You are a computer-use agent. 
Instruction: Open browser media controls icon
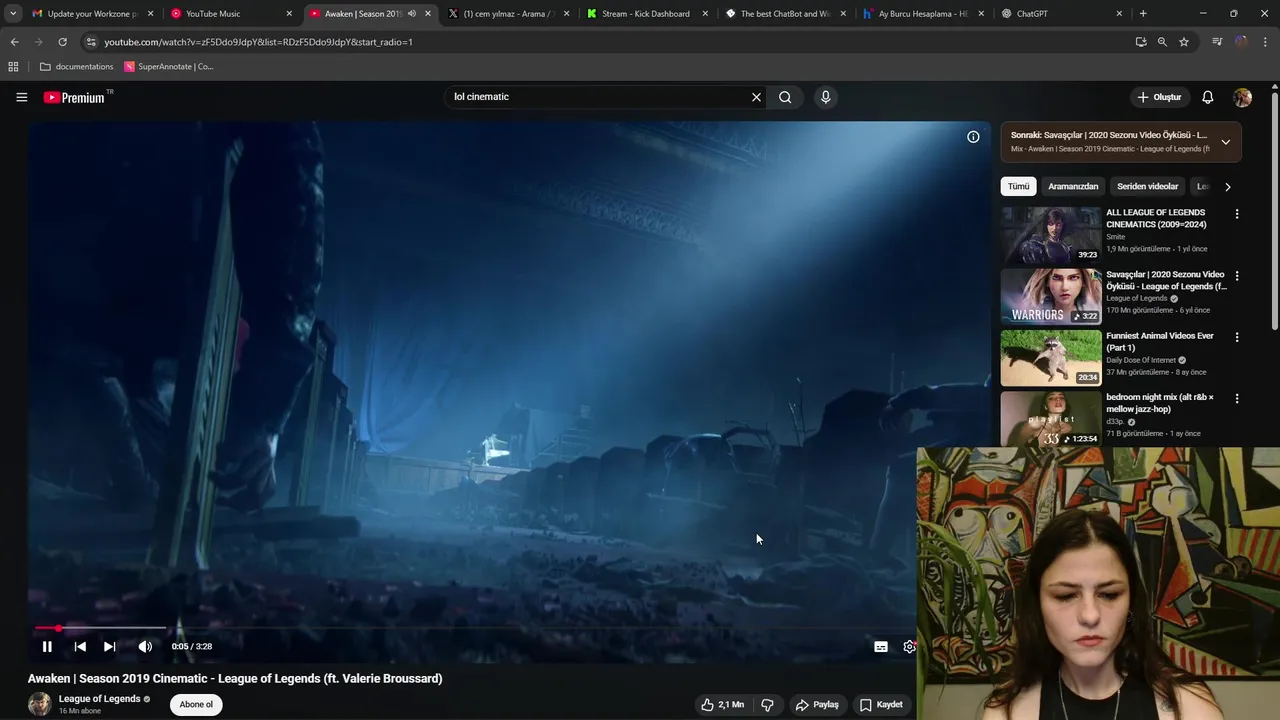[1217, 42]
